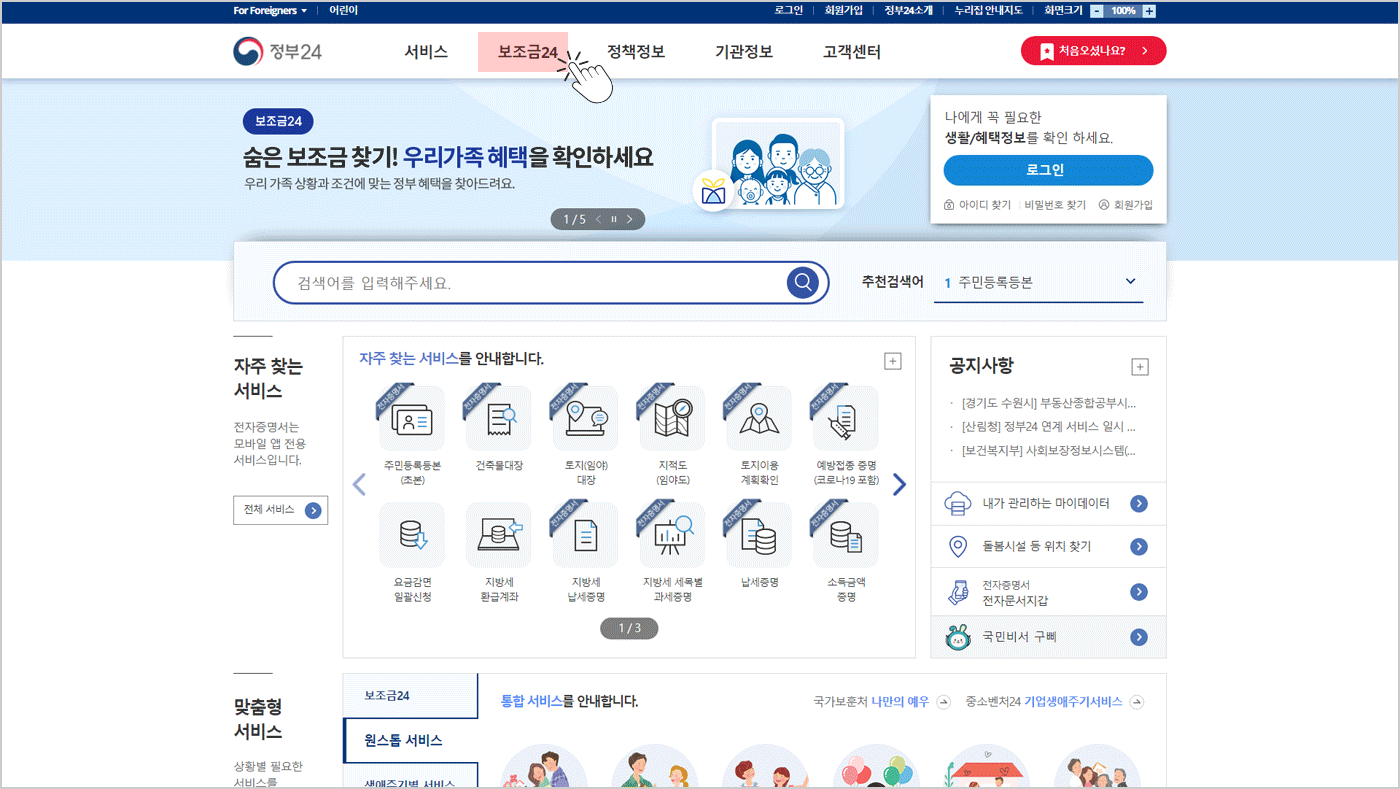Open notice [산림청] 정부24 연계 서비스 일시

tap(1048, 427)
